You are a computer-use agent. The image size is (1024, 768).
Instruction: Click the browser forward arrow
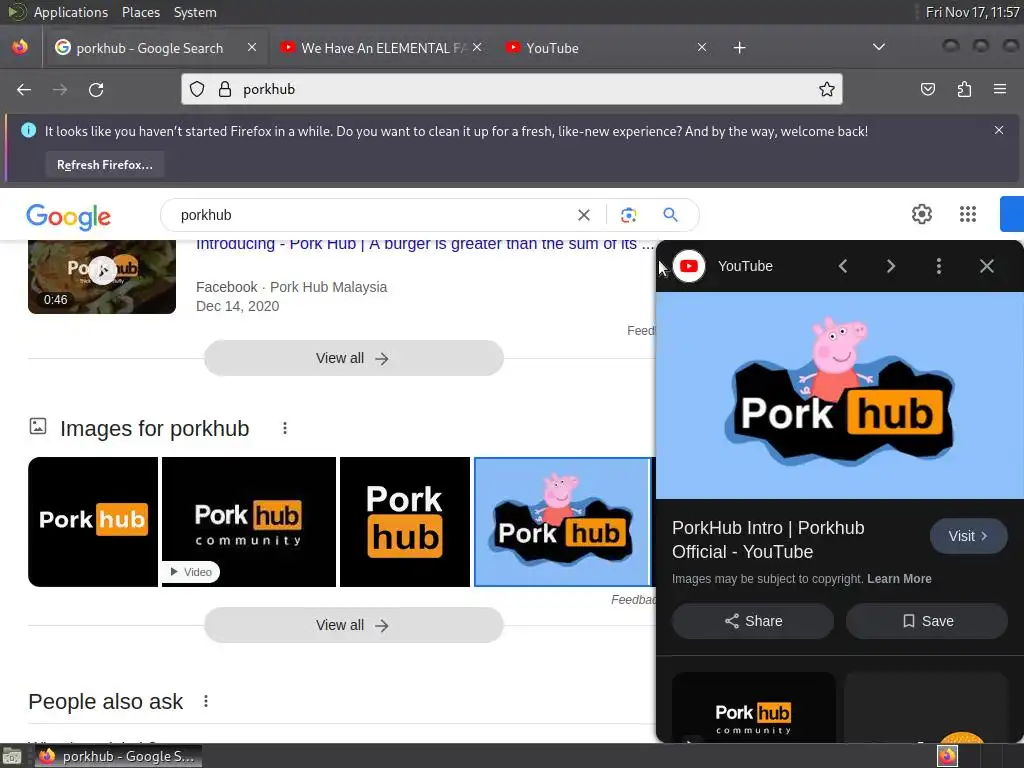pos(60,89)
